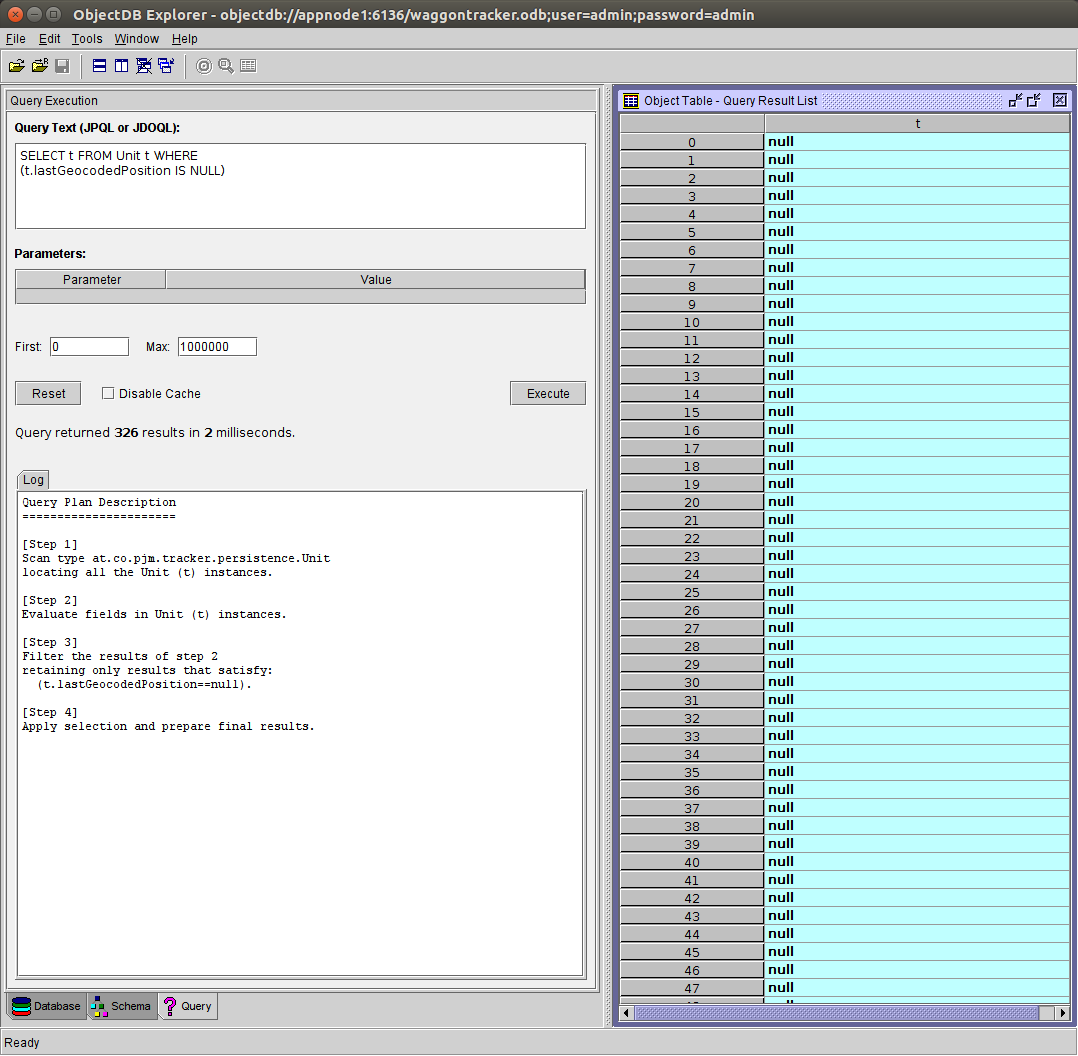
Task: Click row header number 8
Action: point(692,286)
